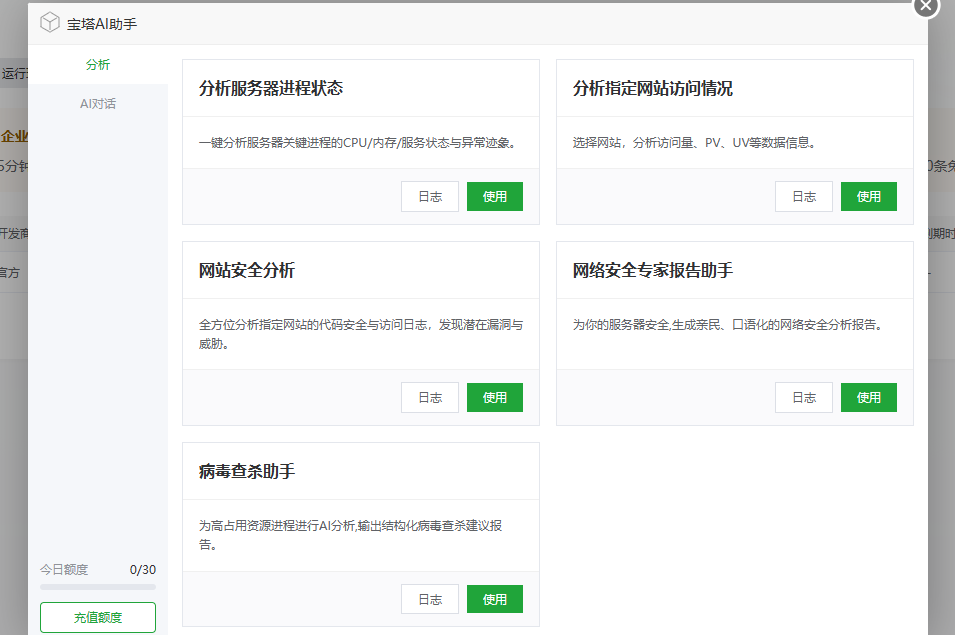Click 使用 for 分析指定网站访问情况

(x=869, y=197)
